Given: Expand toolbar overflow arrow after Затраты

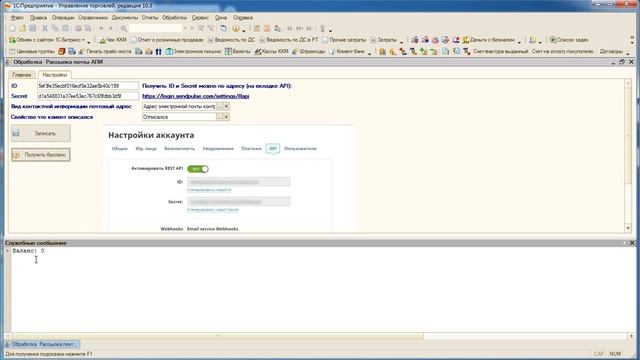Looking at the screenshot, I should coord(402,41).
